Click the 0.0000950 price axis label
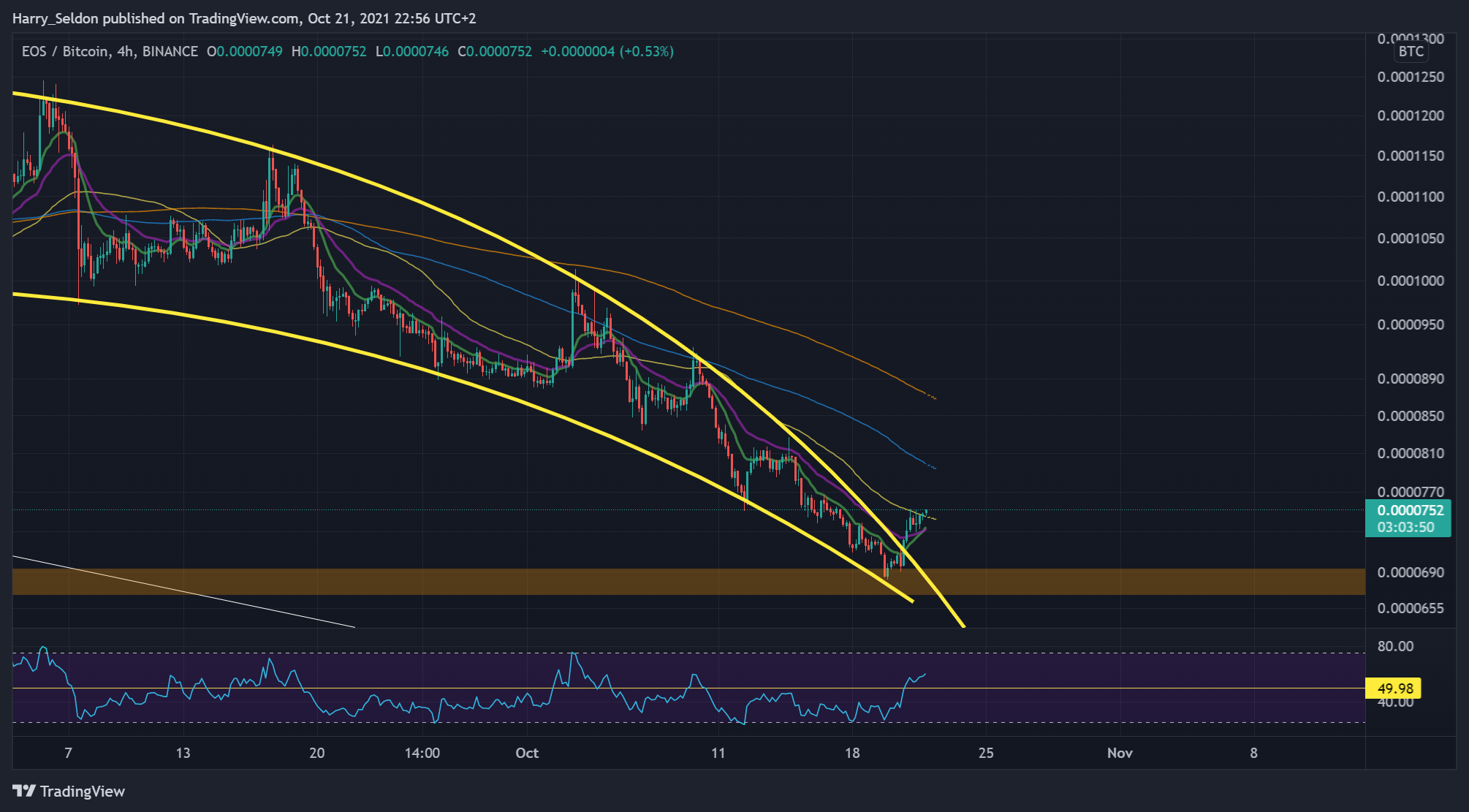The width and height of the screenshot is (1469, 812). [1410, 325]
